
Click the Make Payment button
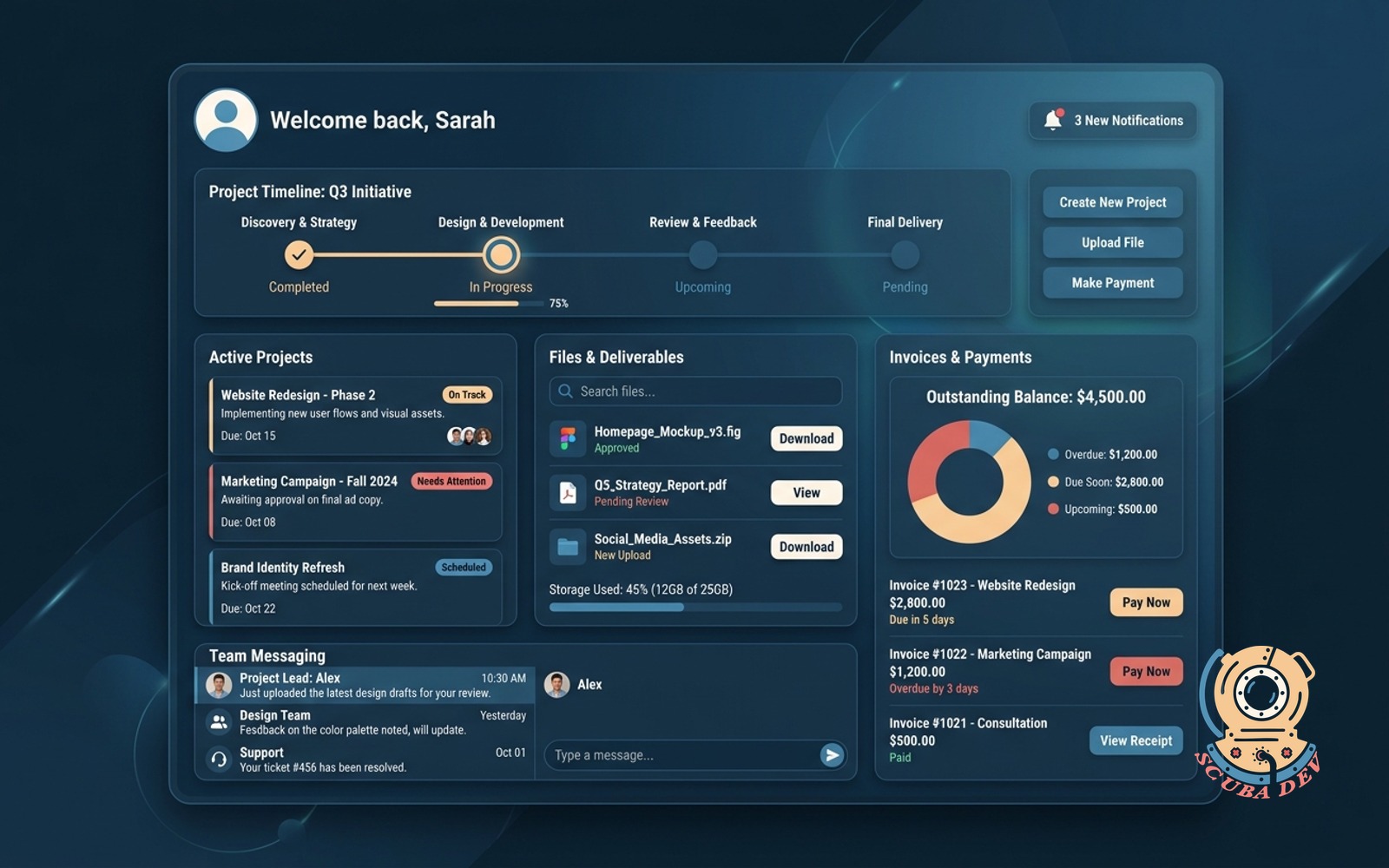tap(1113, 283)
